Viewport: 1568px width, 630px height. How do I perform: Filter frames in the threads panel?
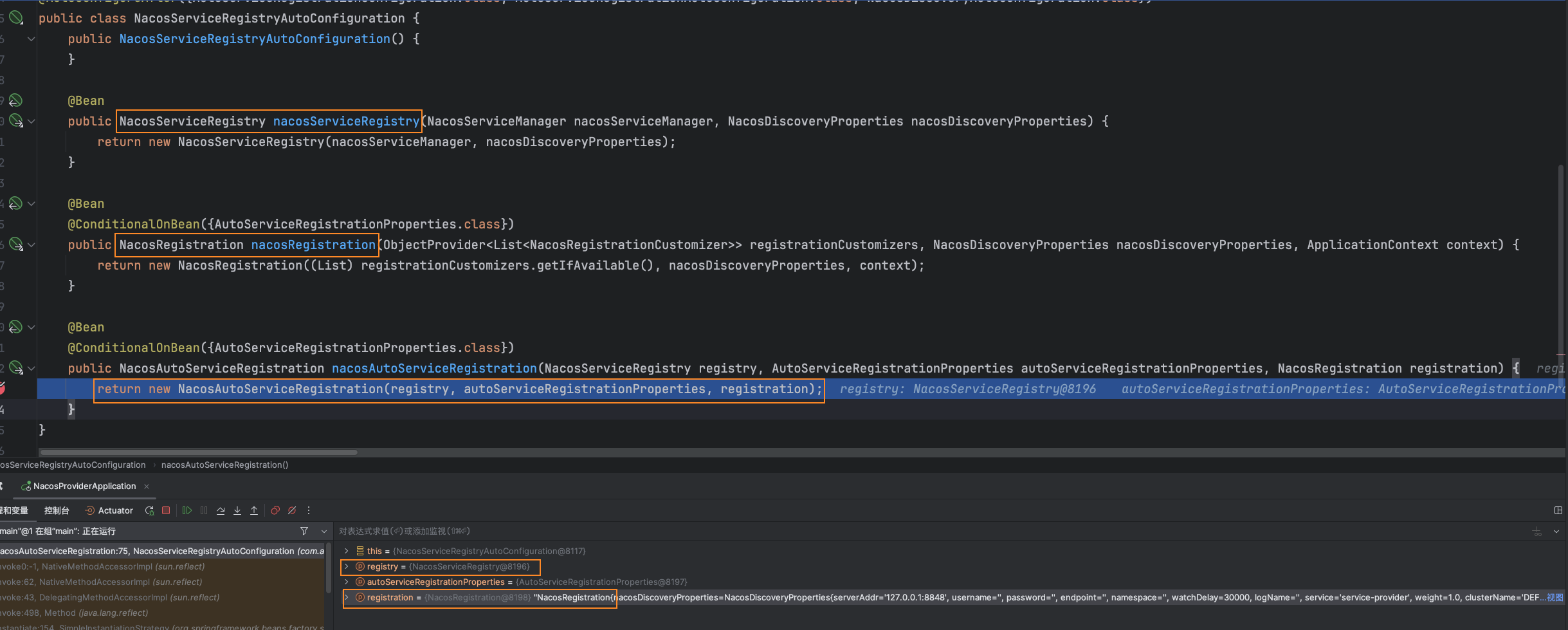[304, 531]
